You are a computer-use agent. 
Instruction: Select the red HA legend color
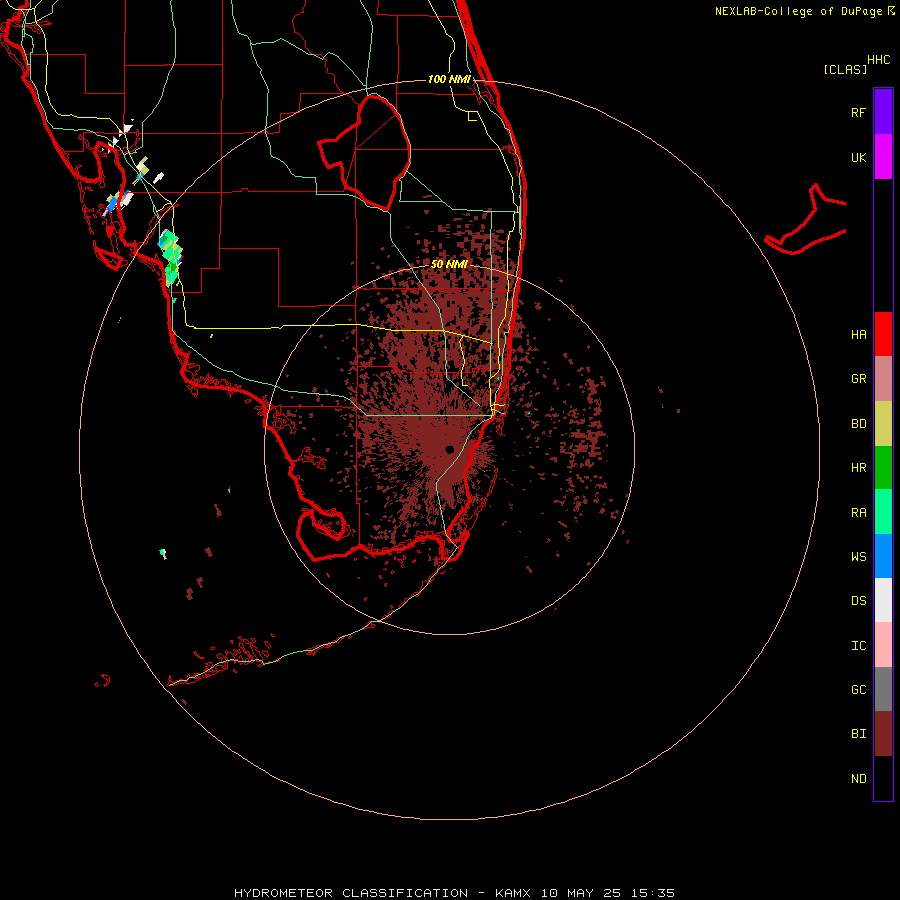[883, 334]
